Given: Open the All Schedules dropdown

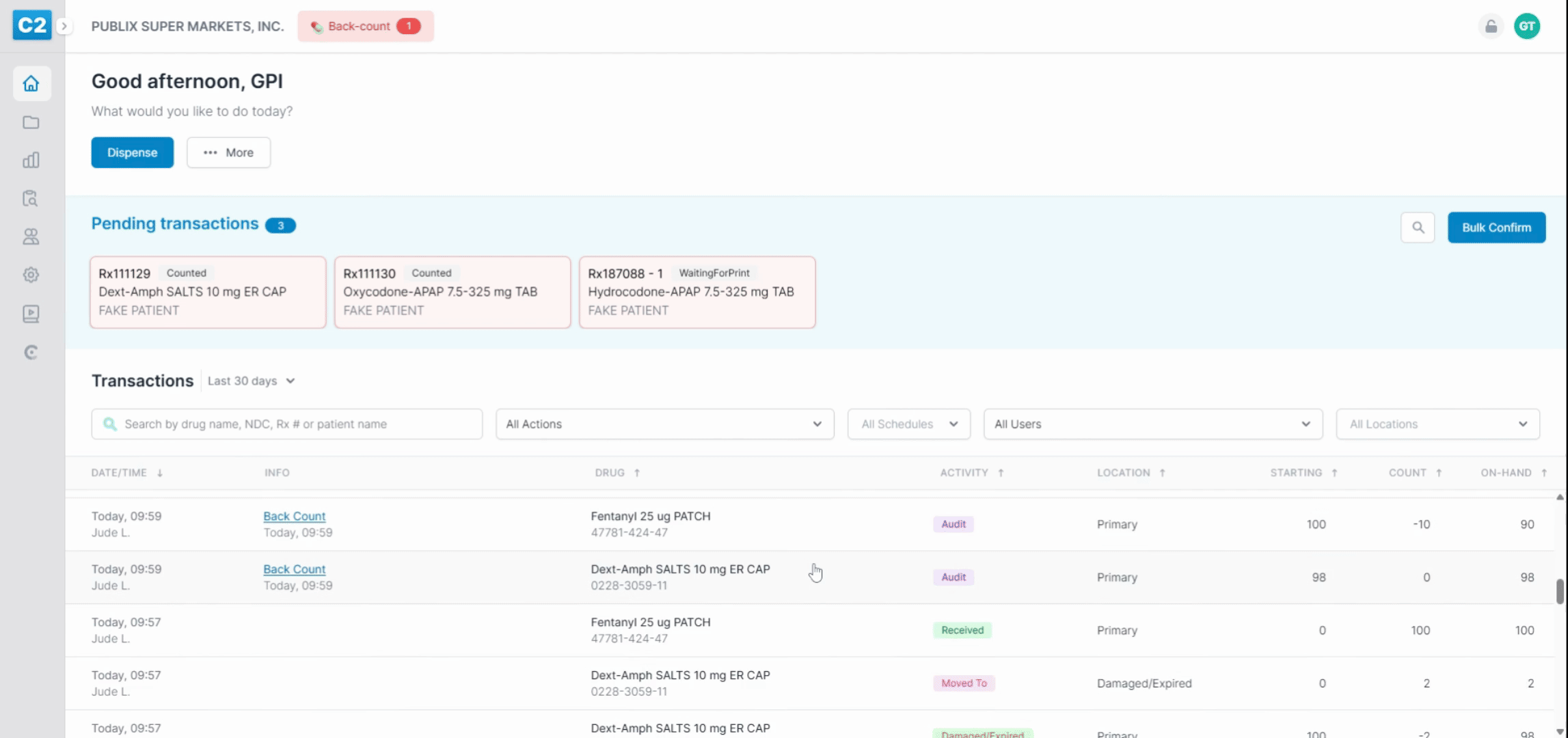Looking at the screenshot, I should (908, 424).
